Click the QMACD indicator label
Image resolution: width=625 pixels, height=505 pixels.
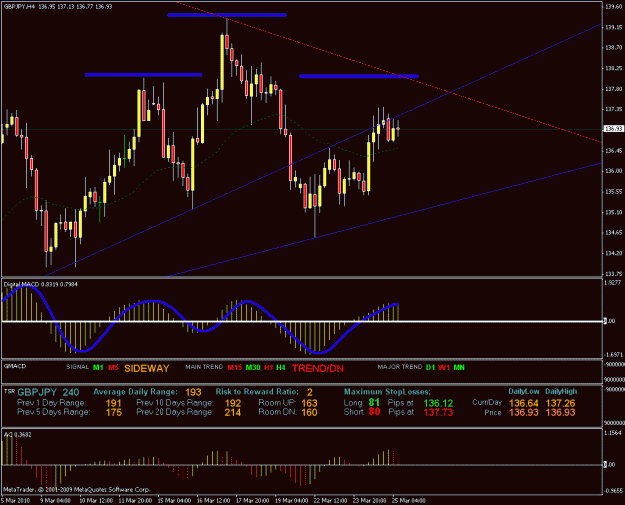15,366
